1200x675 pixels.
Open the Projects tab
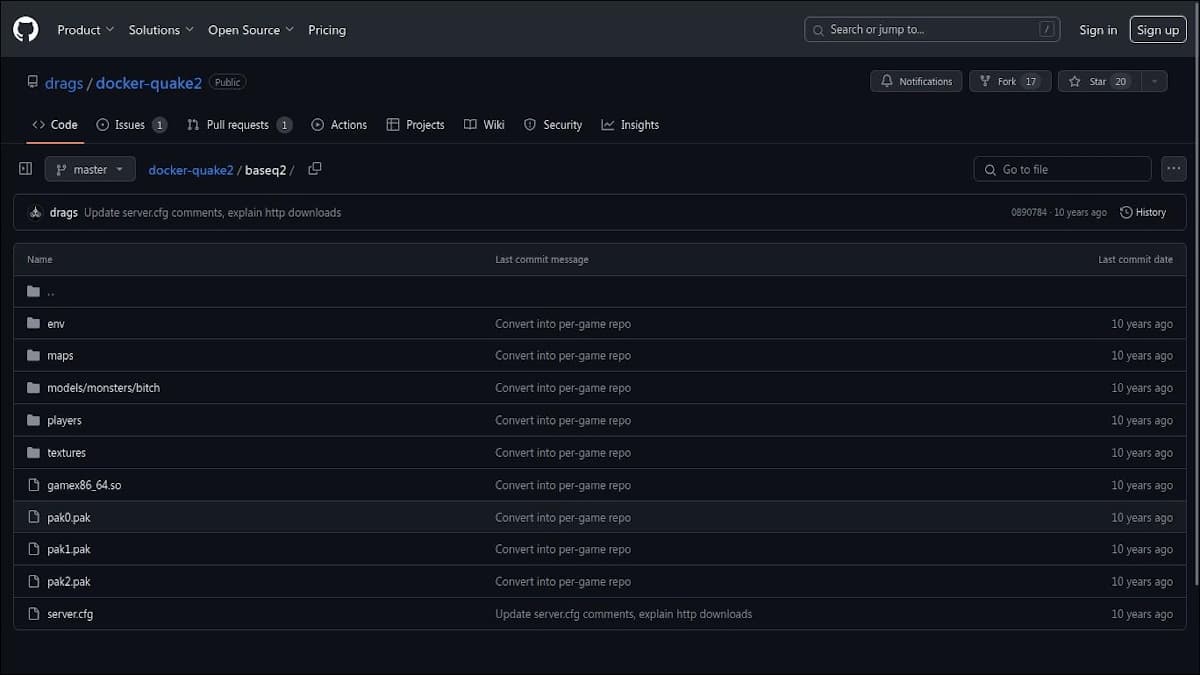tap(415, 125)
